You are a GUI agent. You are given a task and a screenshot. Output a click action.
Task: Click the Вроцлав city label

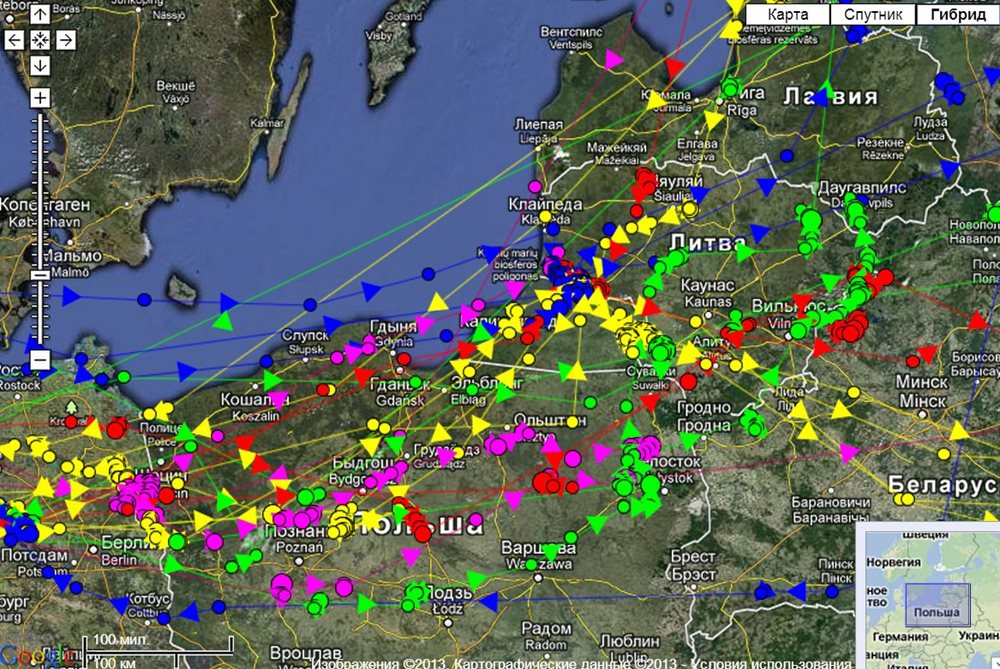click(305, 653)
